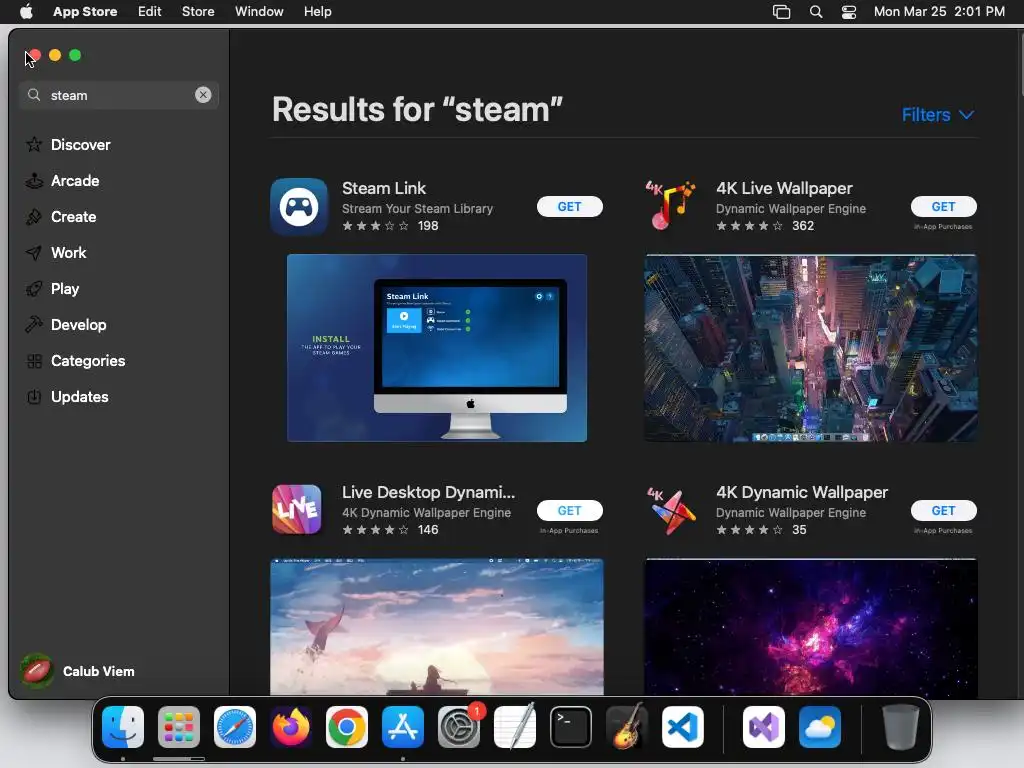The image size is (1024, 768).
Task: Click the steam search field
Action: coord(119,95)
